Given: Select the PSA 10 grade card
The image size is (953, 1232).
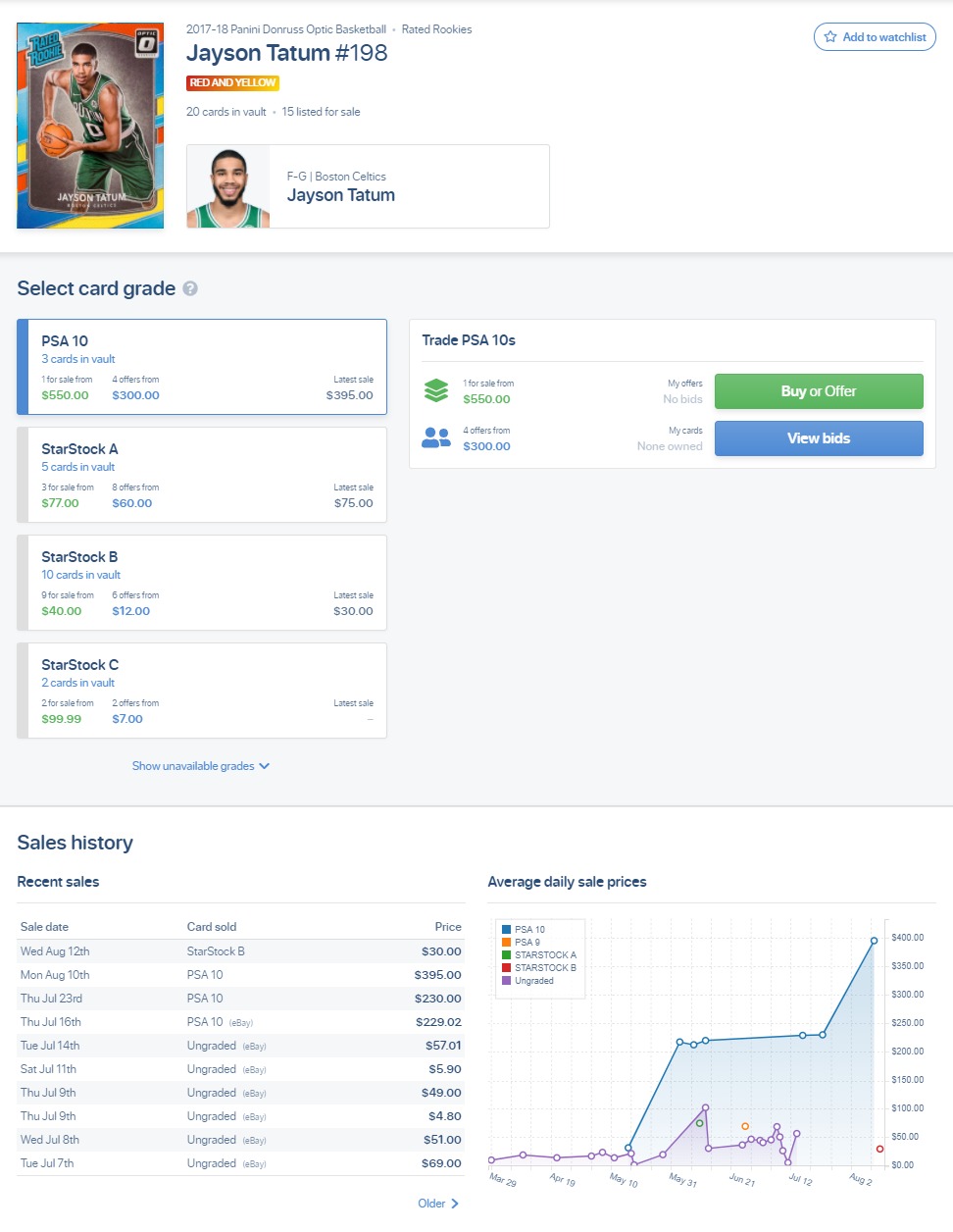Looking at the screenshot, I should [202, 367].
